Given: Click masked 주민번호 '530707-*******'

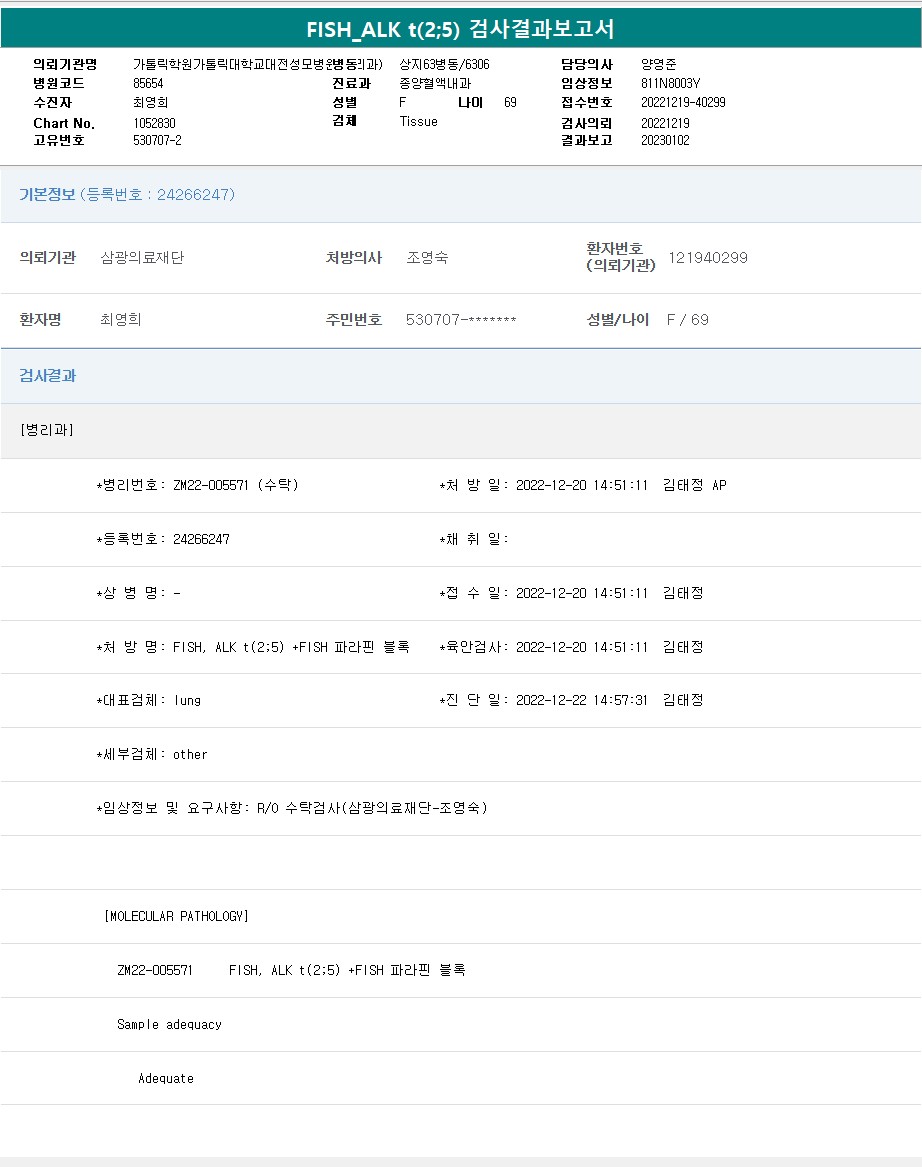Looking at the screenshot, I should coord(461,319).
